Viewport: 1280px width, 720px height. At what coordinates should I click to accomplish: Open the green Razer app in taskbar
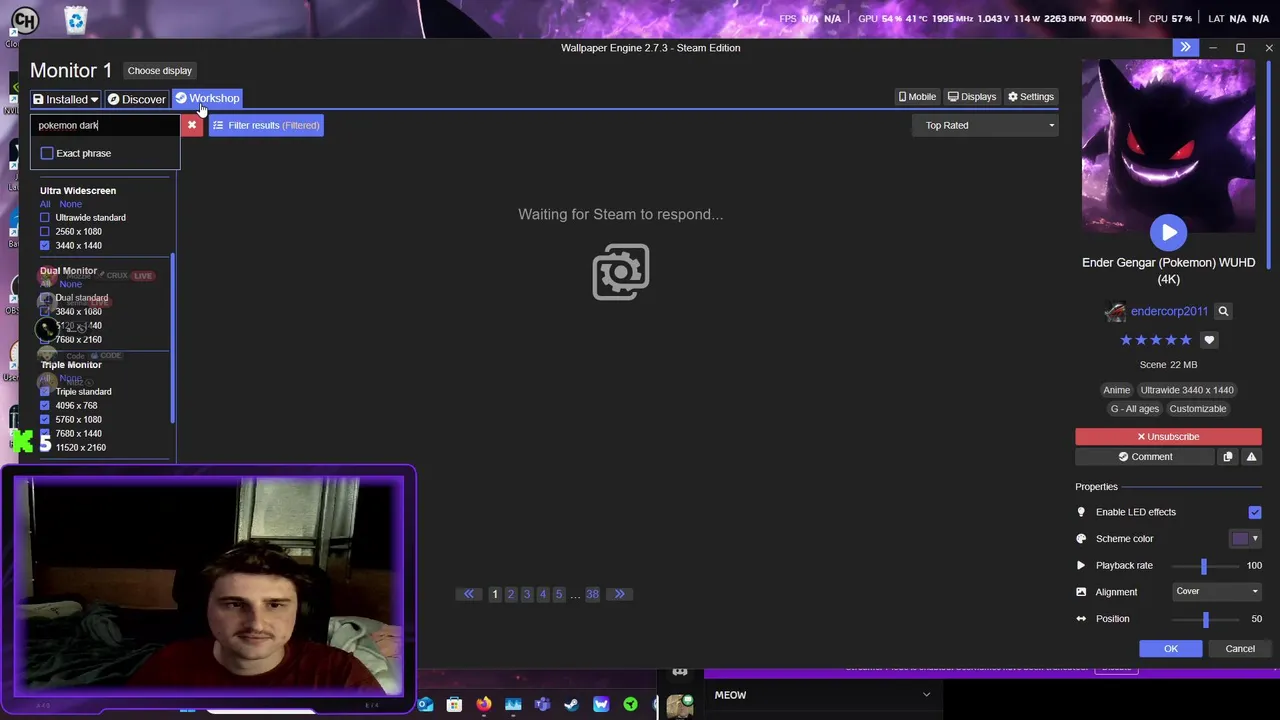click(x=630, y=705)
